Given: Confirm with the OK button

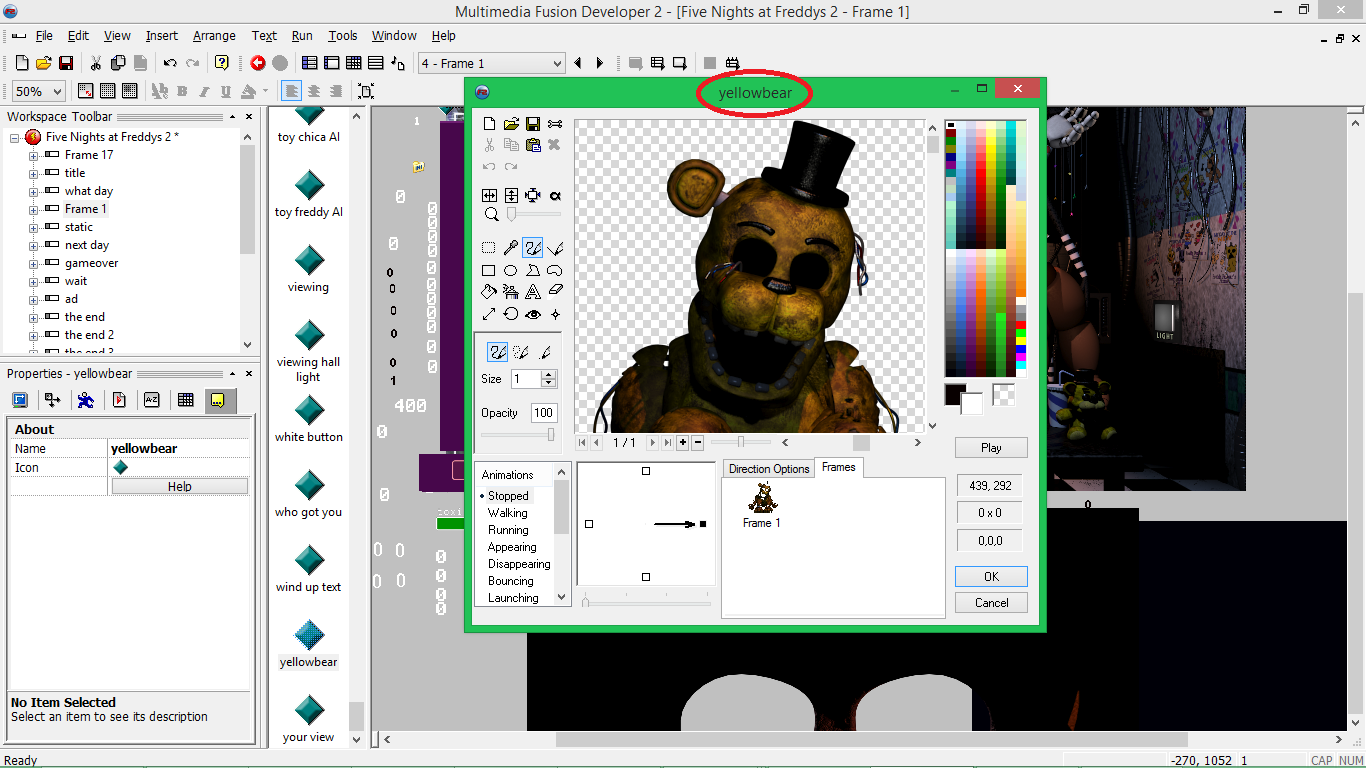Looking at the screenshot, I should click(991, 576).
